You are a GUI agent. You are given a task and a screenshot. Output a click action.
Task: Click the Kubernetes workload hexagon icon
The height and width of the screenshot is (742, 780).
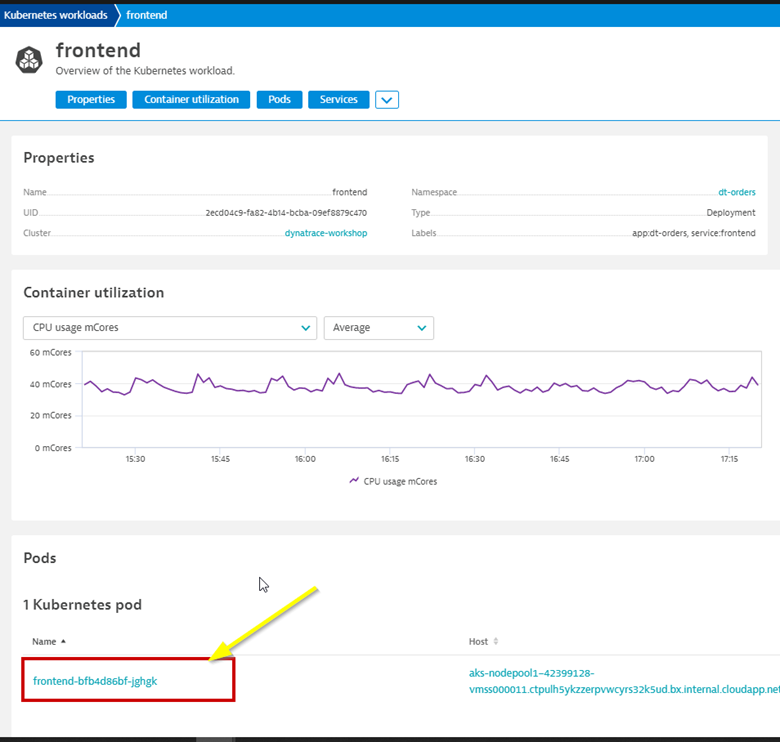29,60
